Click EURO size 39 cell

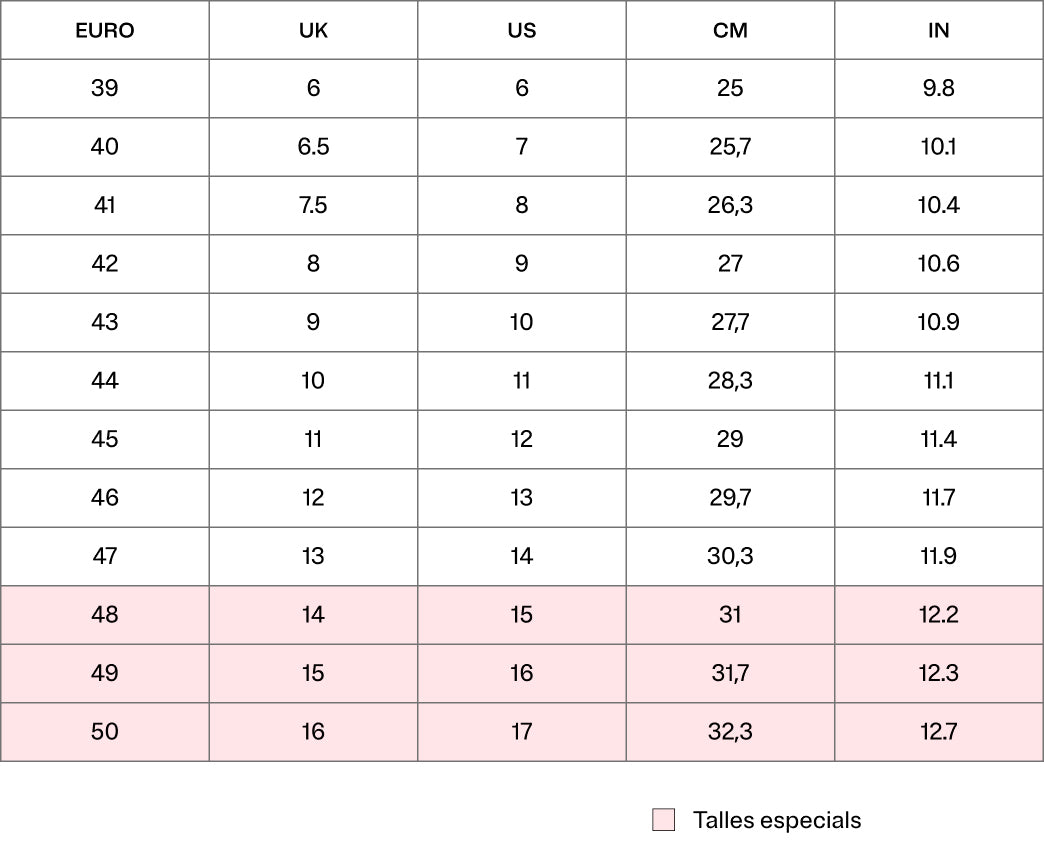[x=105, y=88]
